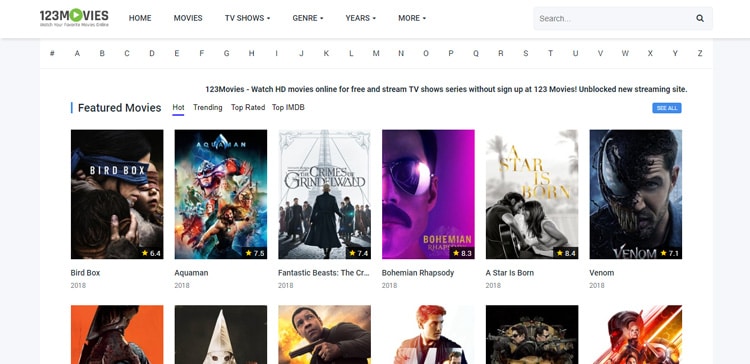This screenshot has height=364, width=750.
Task: Switch to the Trending tab
Action: click(208, 108)
